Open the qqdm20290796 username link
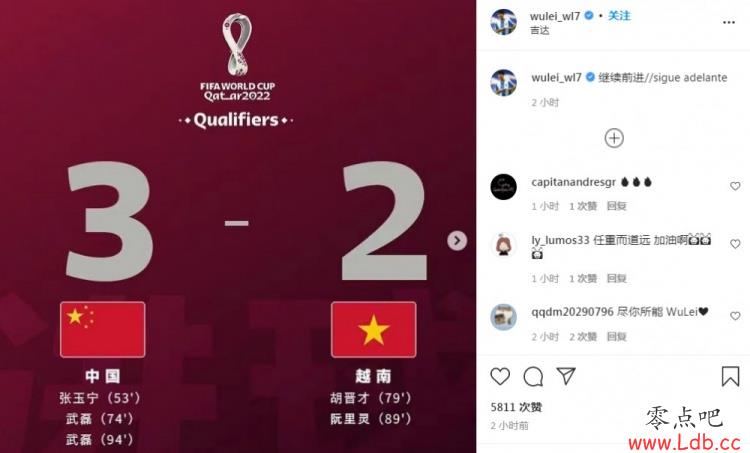 [x=572, y=312]
